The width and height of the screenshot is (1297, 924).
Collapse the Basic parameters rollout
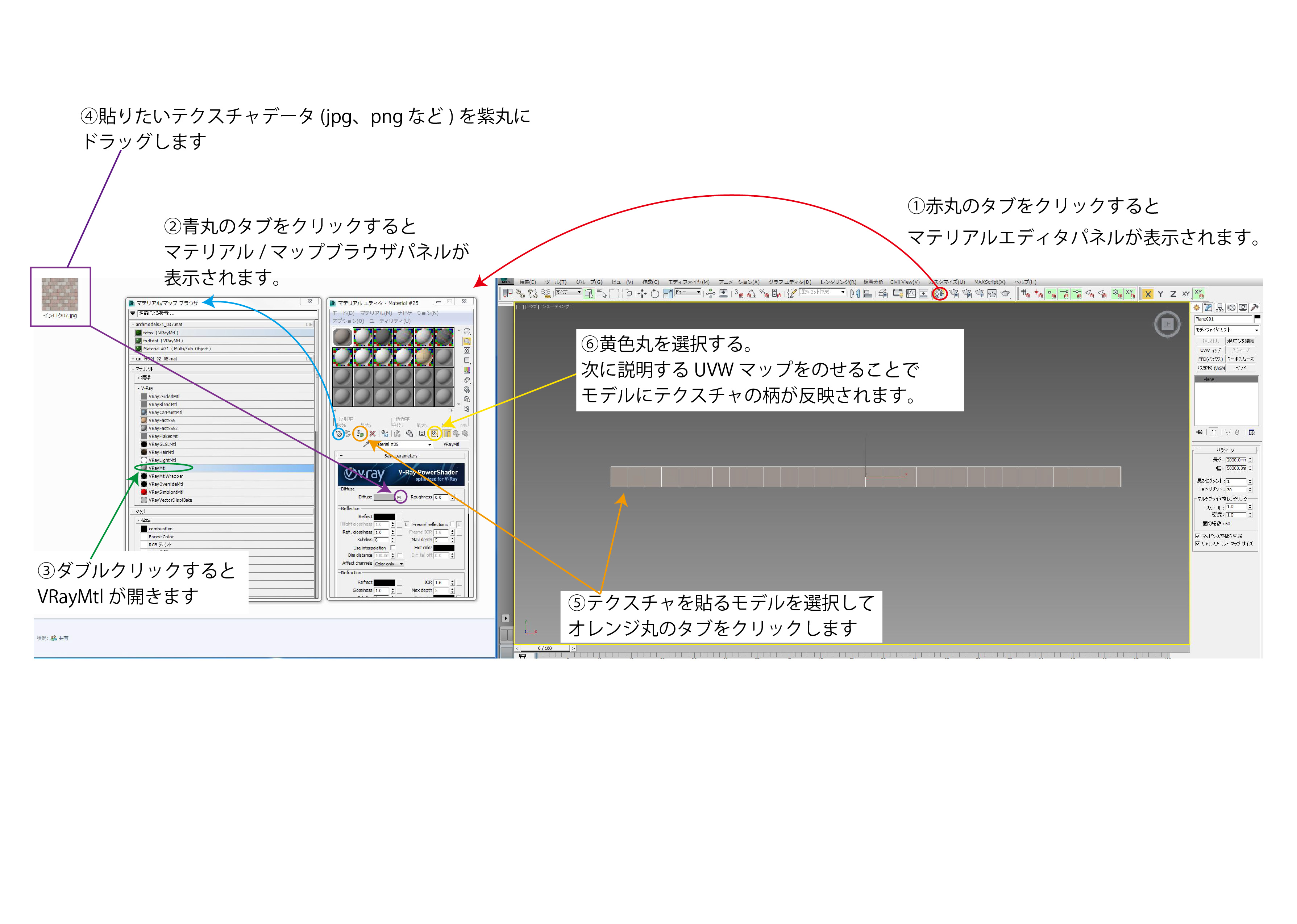point(341,456)
